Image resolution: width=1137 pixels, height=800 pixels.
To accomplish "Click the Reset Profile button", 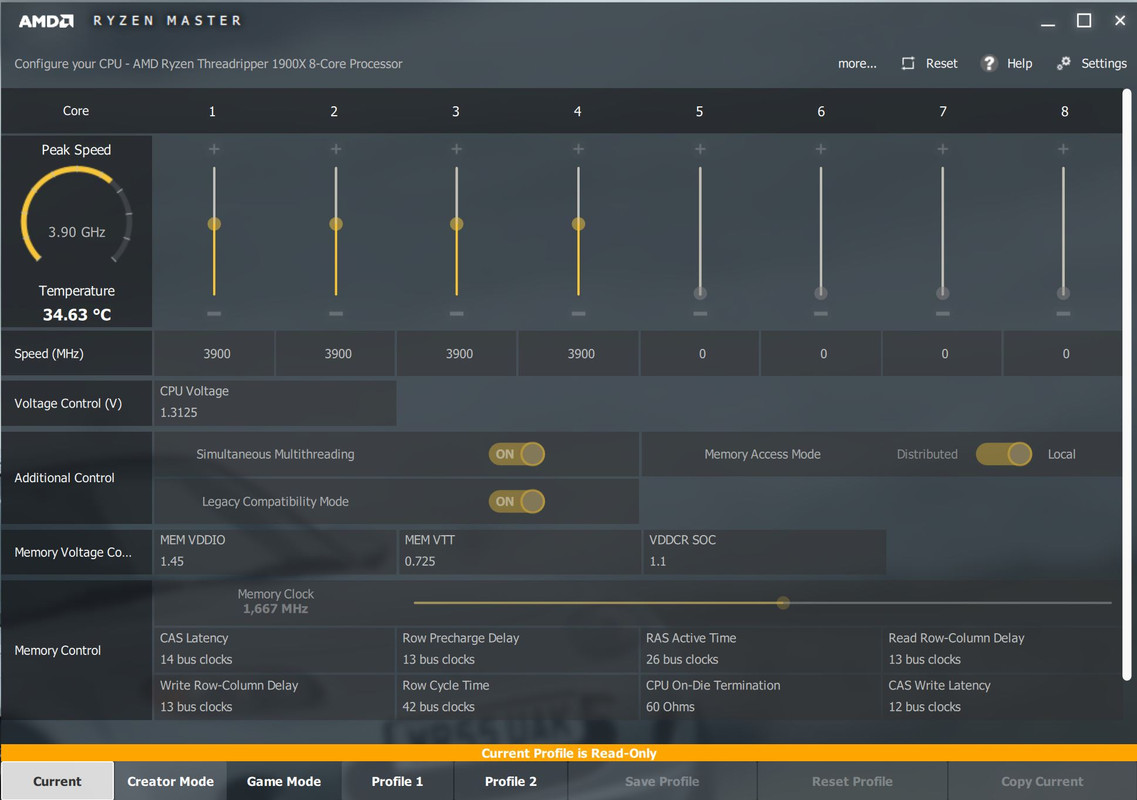I will point(852,781).
